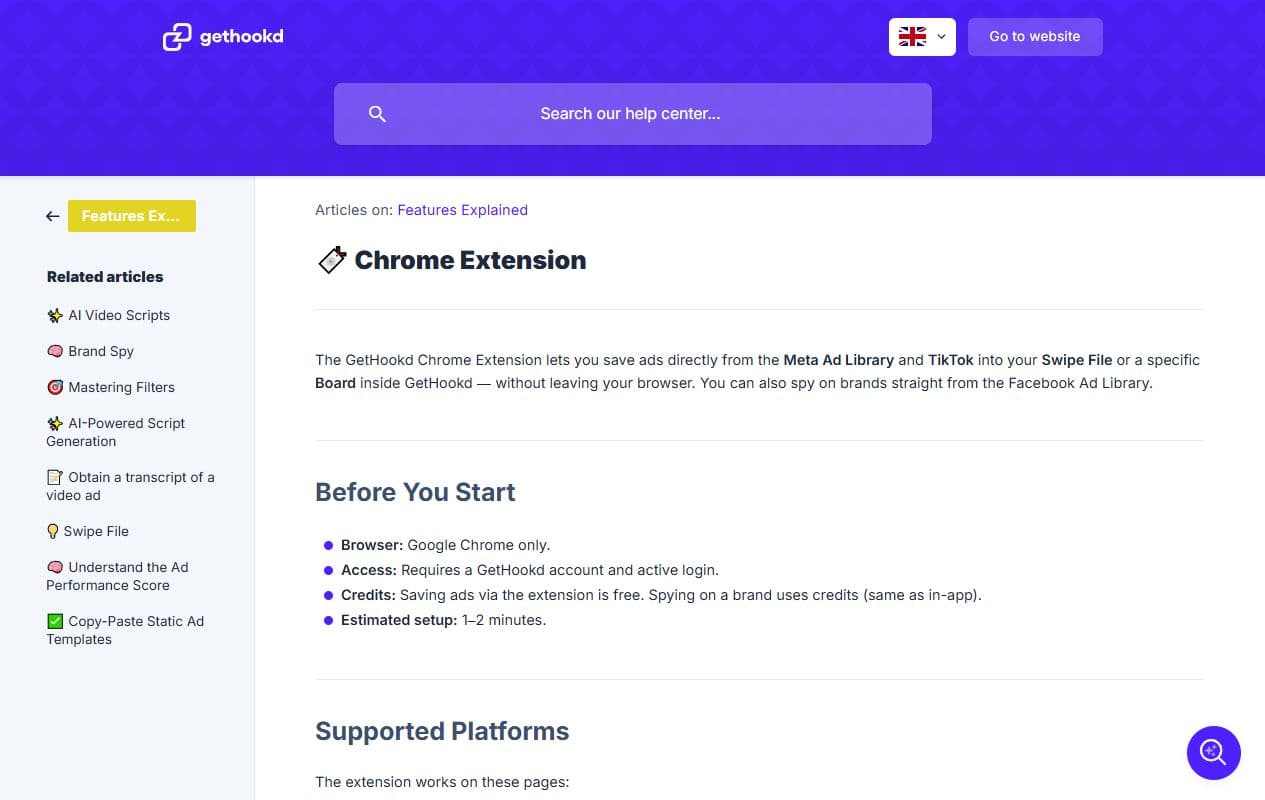This screenshot has height=800, width=1265.
Task: Click the Chrome Extension heading
Action: click(x=470, y=260)
